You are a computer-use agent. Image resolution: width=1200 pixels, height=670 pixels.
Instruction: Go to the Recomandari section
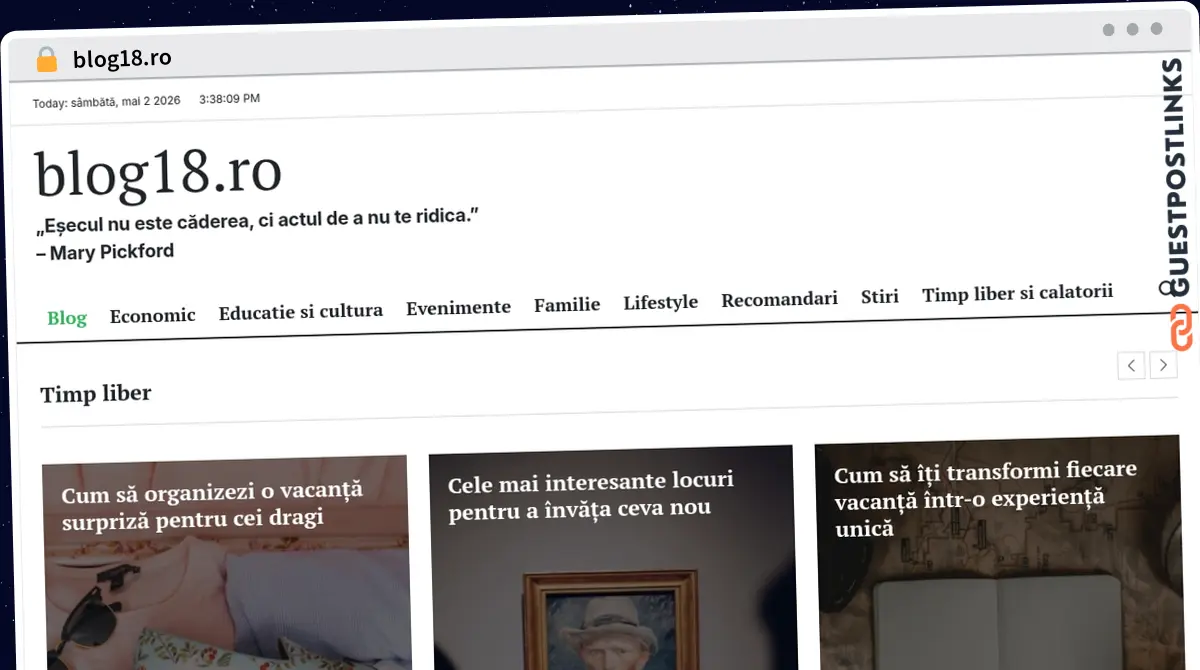pos(780,299)
